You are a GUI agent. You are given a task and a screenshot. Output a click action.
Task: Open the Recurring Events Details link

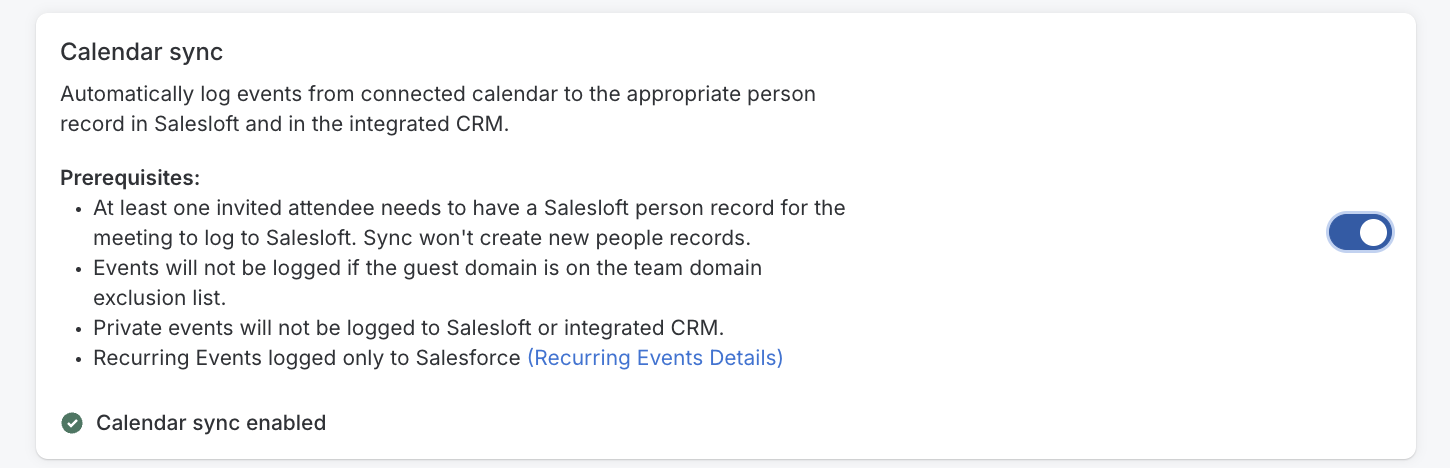click(x=654, y=358)
